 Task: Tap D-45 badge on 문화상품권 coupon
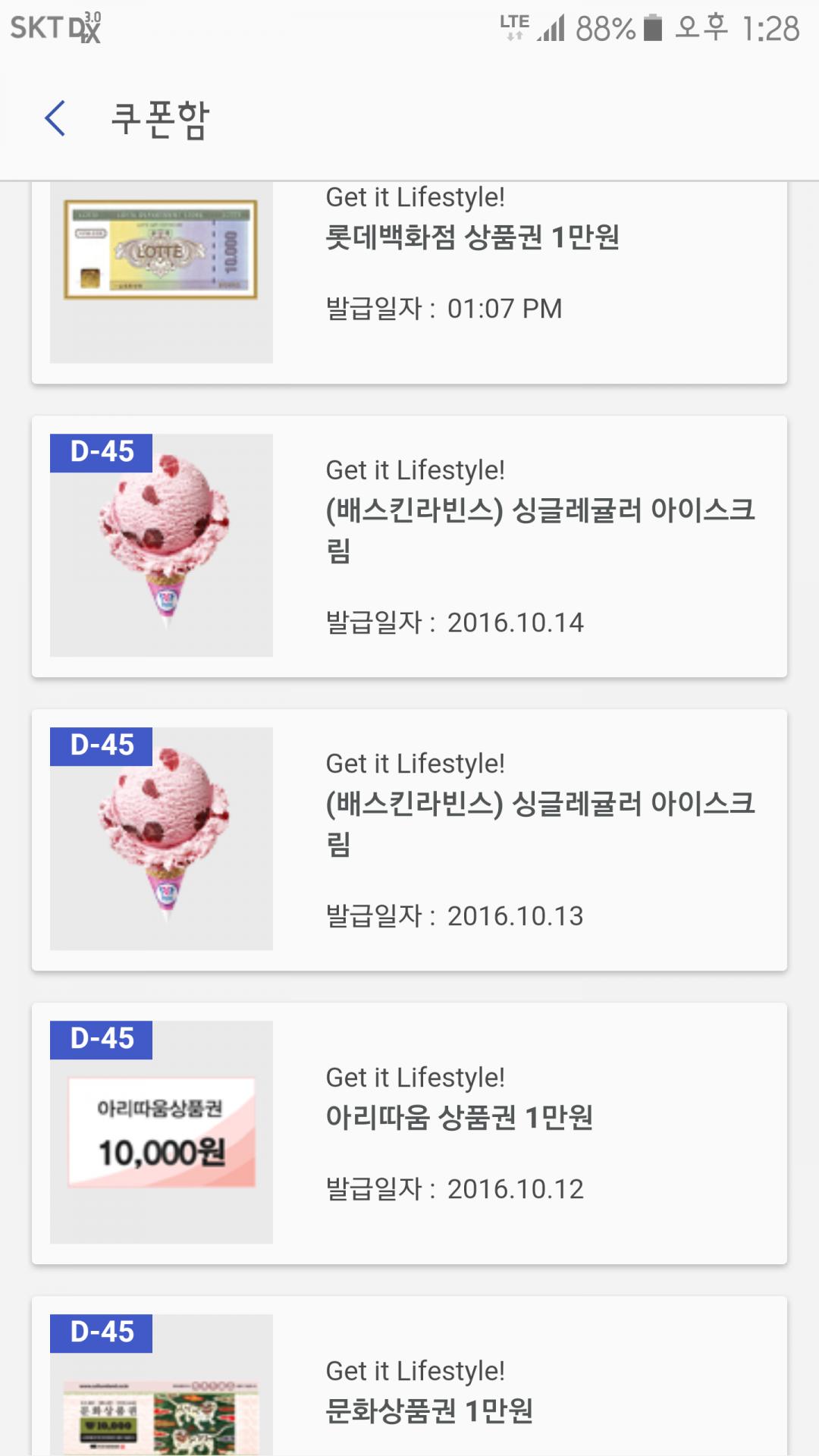[x=102, y=1333]
